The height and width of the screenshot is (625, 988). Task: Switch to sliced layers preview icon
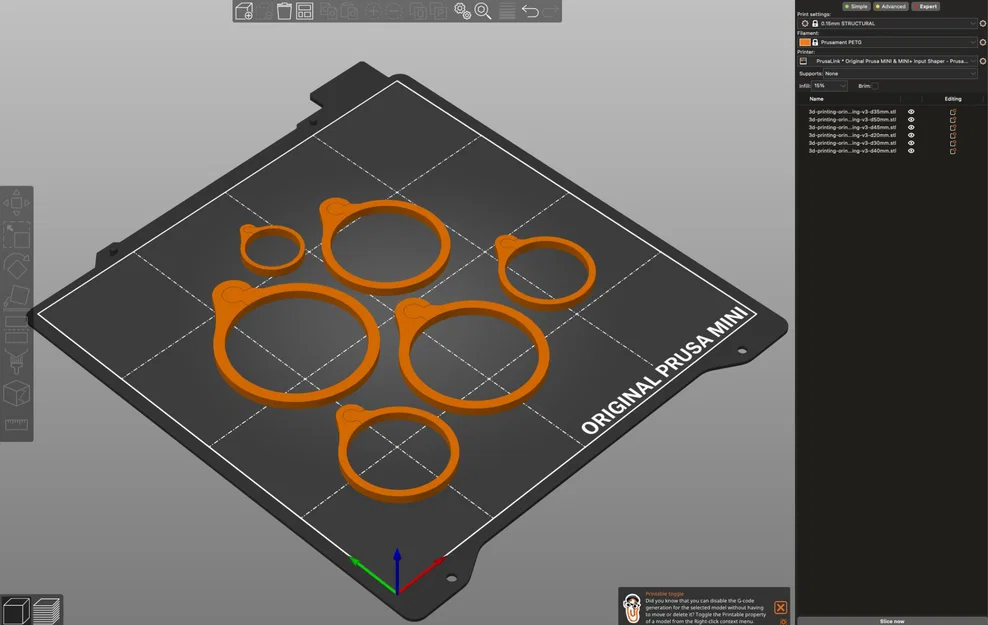[47, 611]
